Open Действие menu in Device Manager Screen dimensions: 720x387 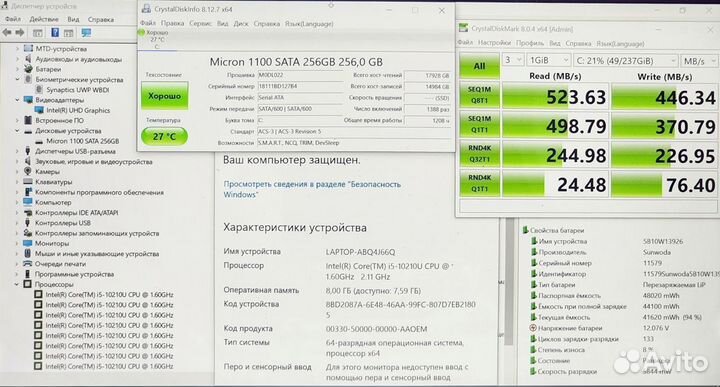44,19
